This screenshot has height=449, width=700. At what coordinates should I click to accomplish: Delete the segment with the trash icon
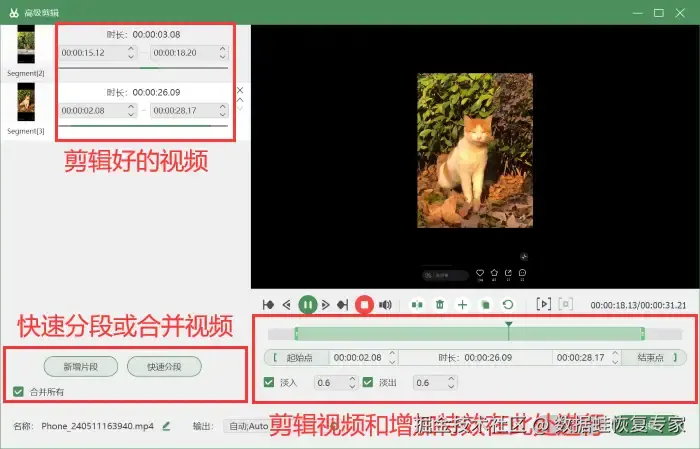[x=440, y=305]
